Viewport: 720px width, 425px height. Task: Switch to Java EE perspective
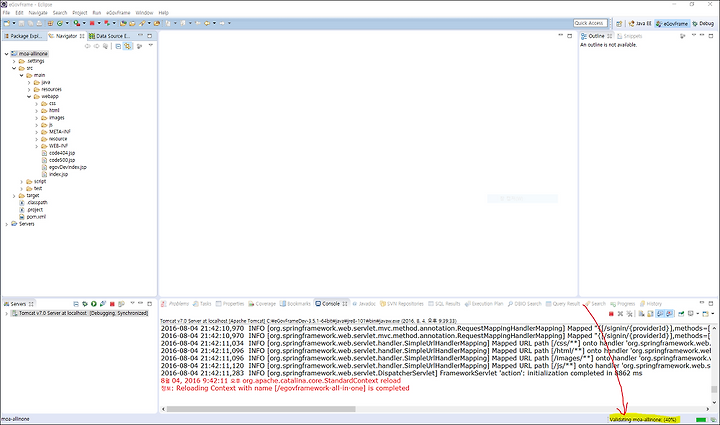(640, 23)
